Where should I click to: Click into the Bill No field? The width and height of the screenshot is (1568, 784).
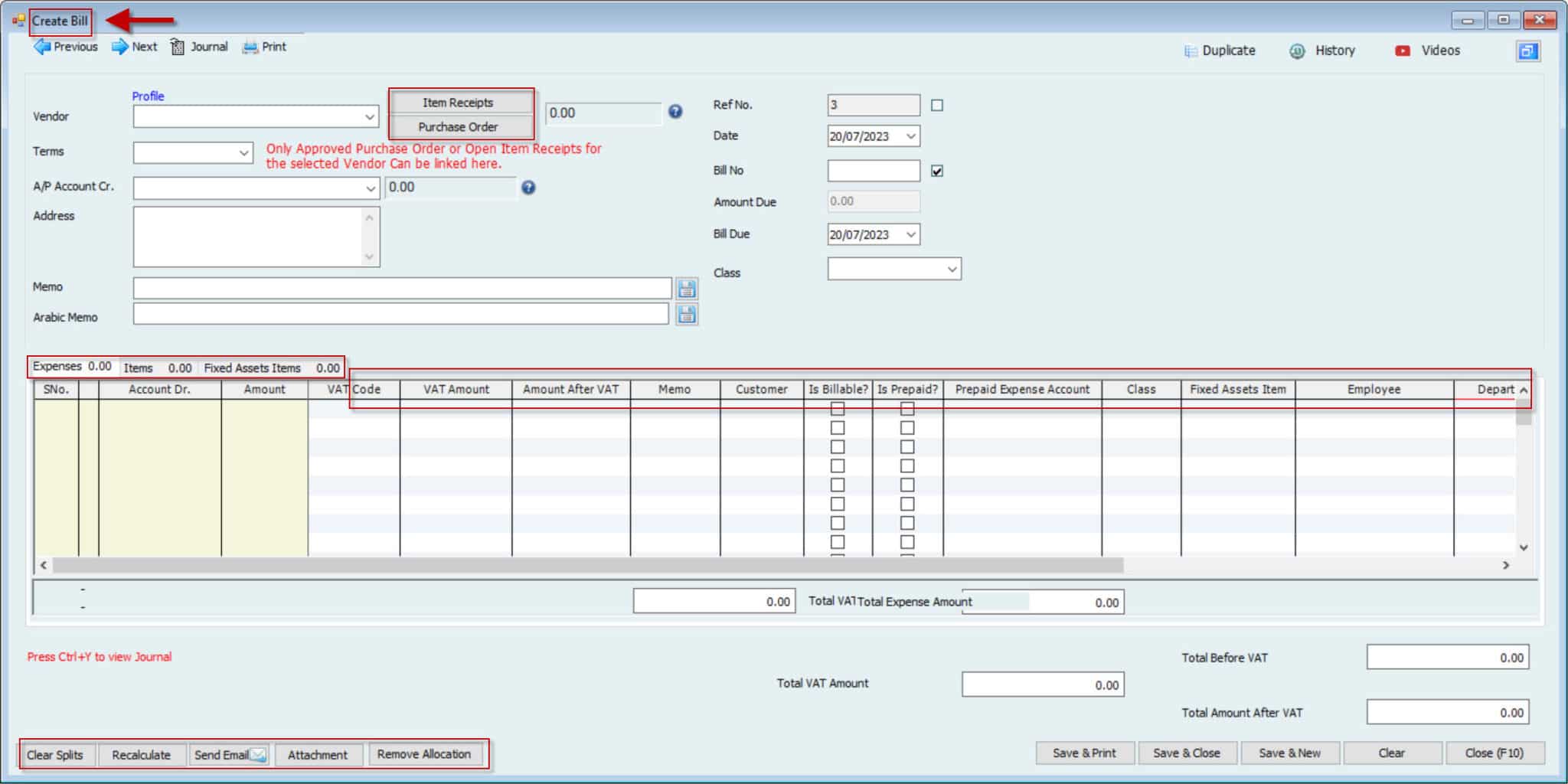coord(874,171)
